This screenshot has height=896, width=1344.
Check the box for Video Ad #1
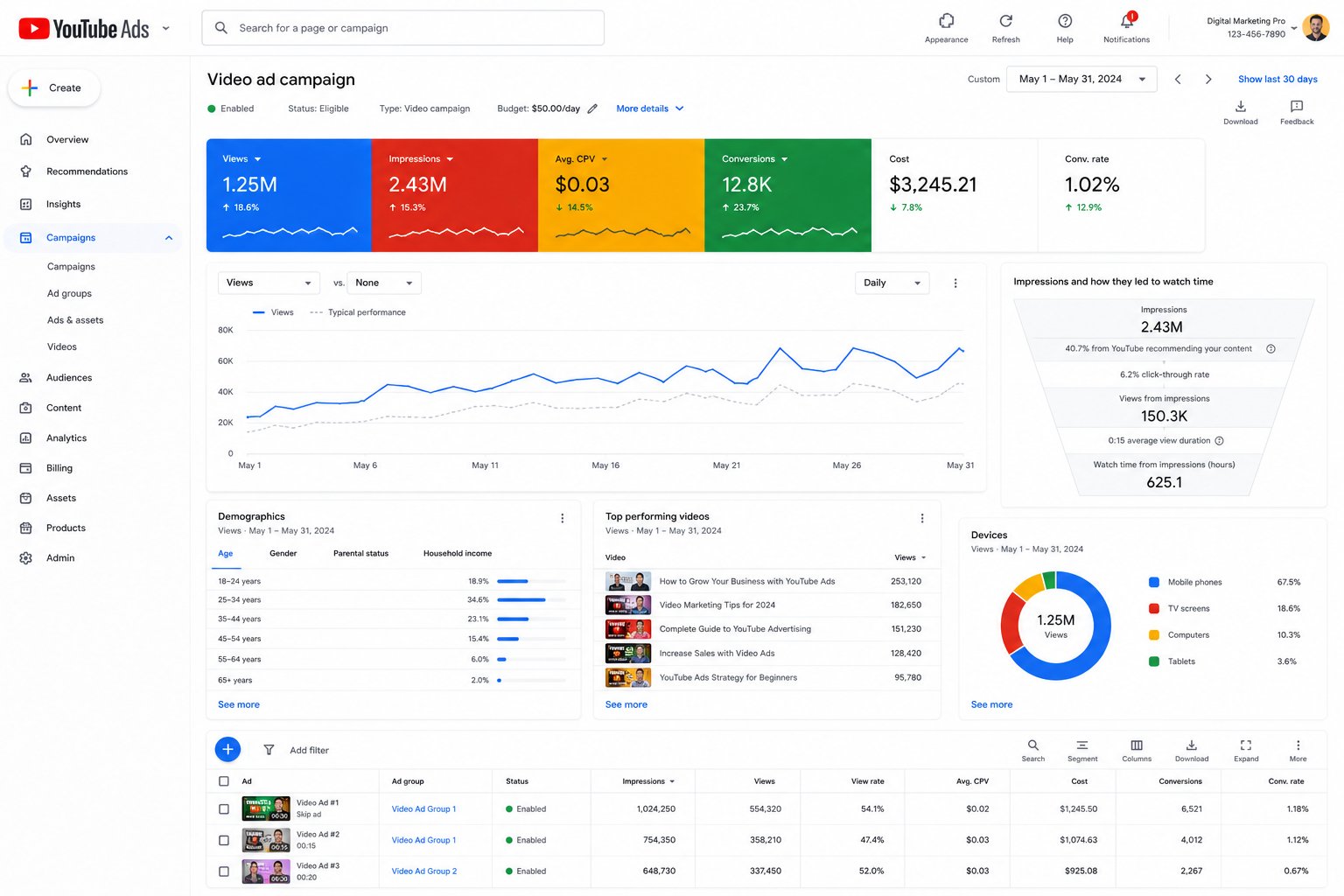[x=224, y=809]
